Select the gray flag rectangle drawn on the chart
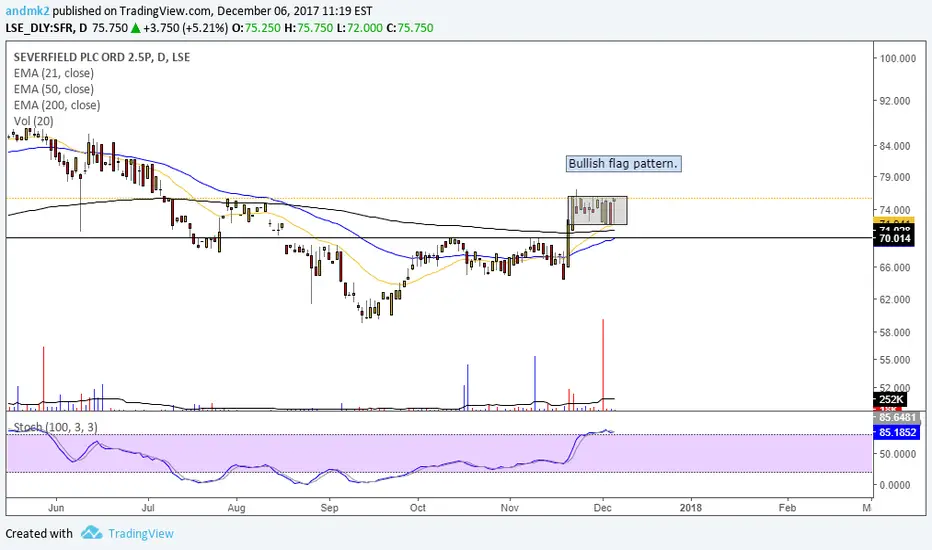Screen dimensions: 932x550 click(x=597, y=210)
